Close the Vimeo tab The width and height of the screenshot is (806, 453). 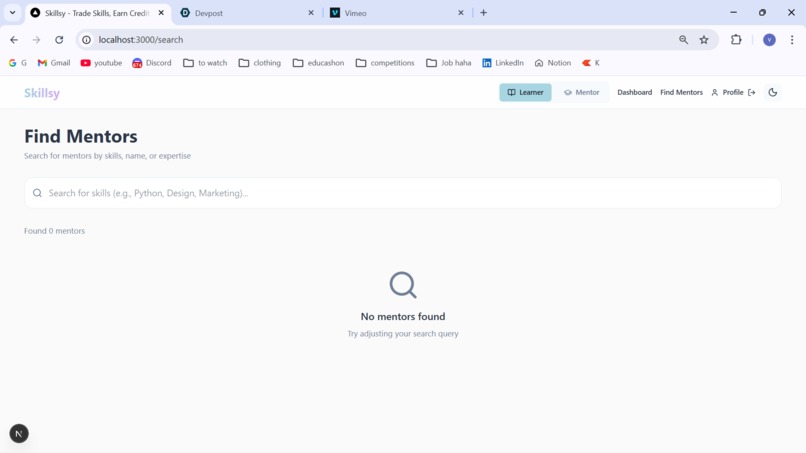pos(461,13)
